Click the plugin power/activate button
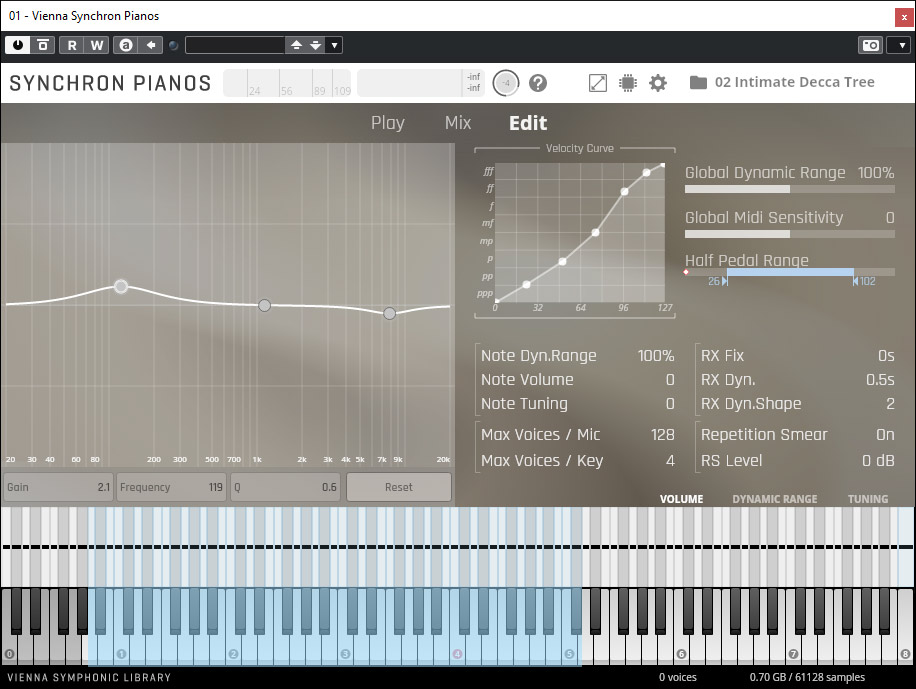 pyautogui.click(x=18, y=45)
